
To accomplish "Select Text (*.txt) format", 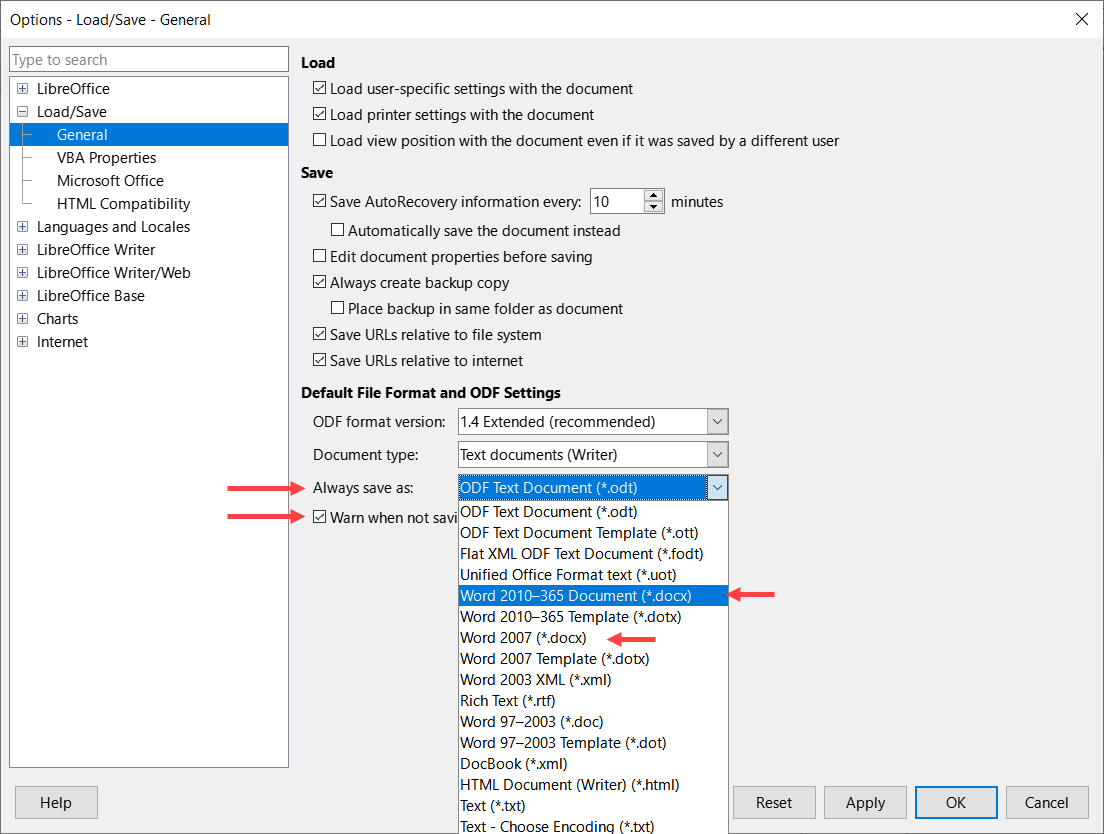I will click(x=593, y=806).
